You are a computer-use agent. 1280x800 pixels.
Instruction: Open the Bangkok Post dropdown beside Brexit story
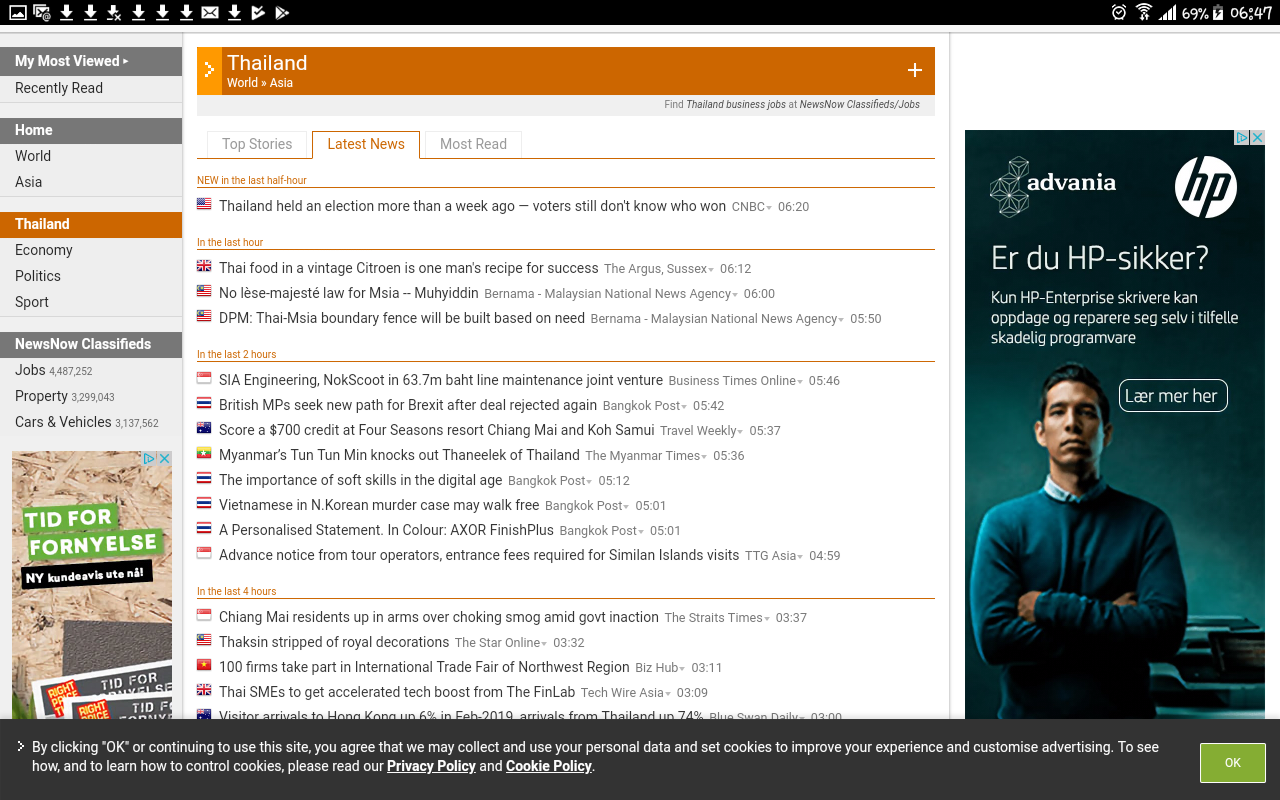tap(684, 407)
